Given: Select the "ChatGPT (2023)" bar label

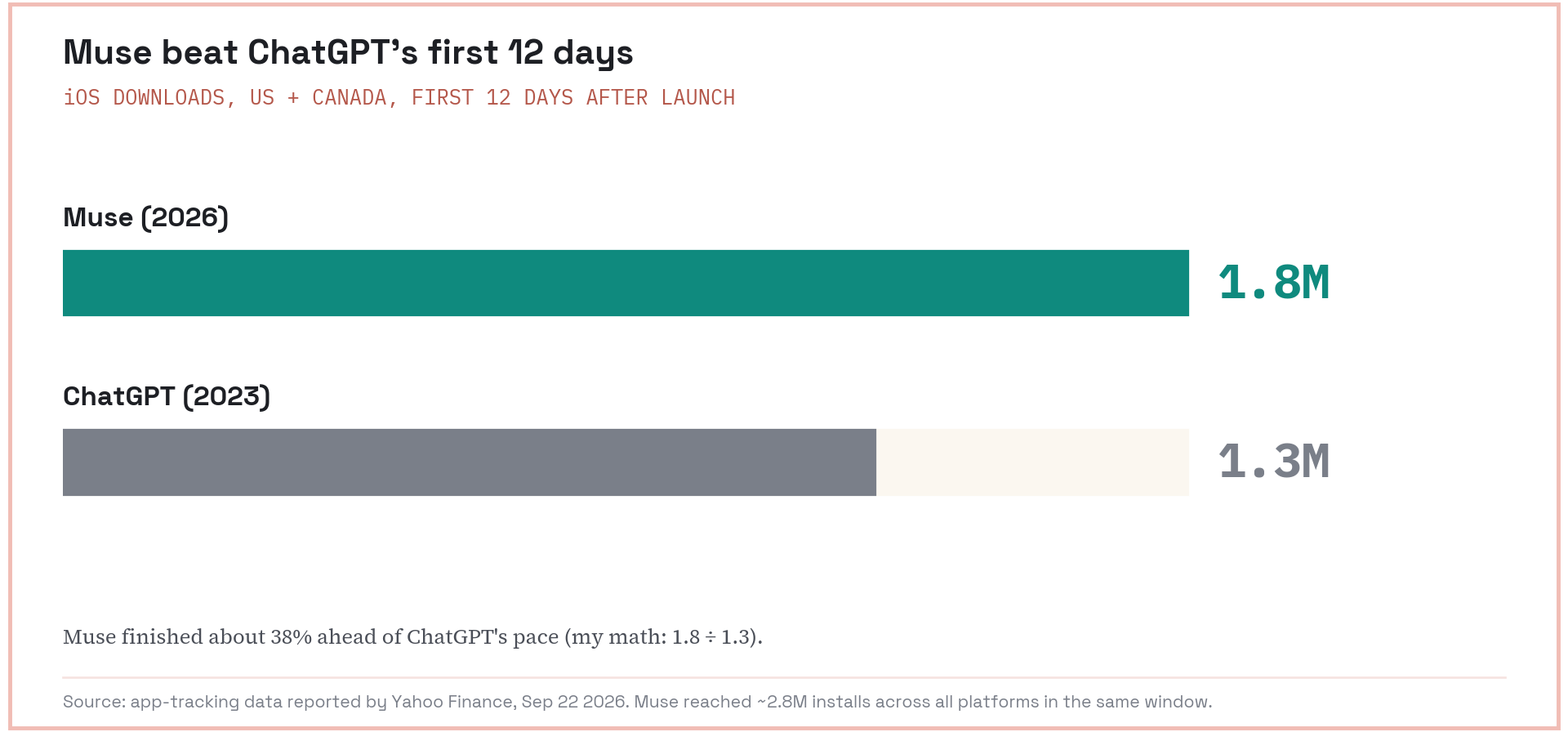Looking at the screenshot, I should pos(167,397).
